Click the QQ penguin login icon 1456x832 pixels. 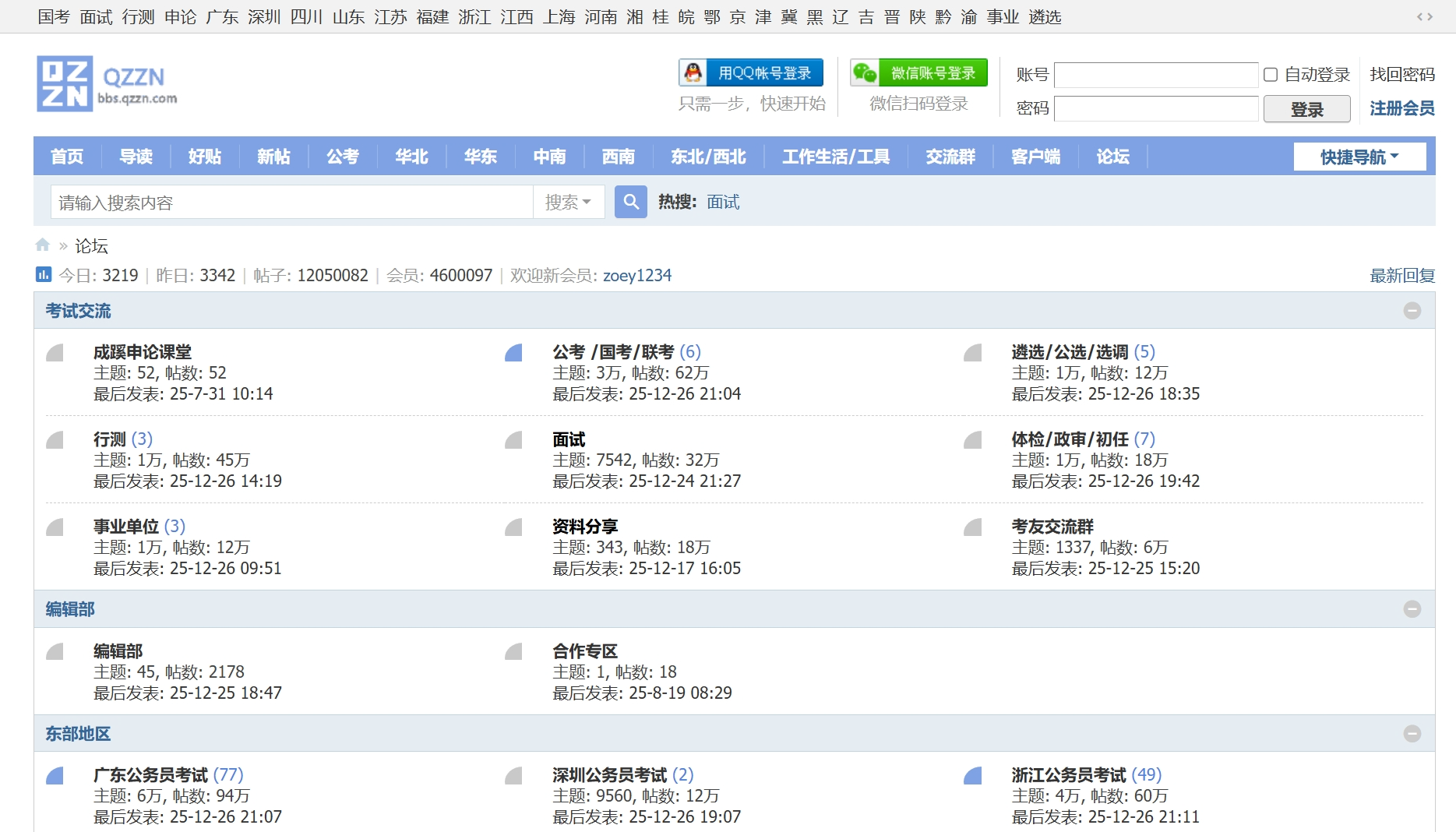(693, 73)
